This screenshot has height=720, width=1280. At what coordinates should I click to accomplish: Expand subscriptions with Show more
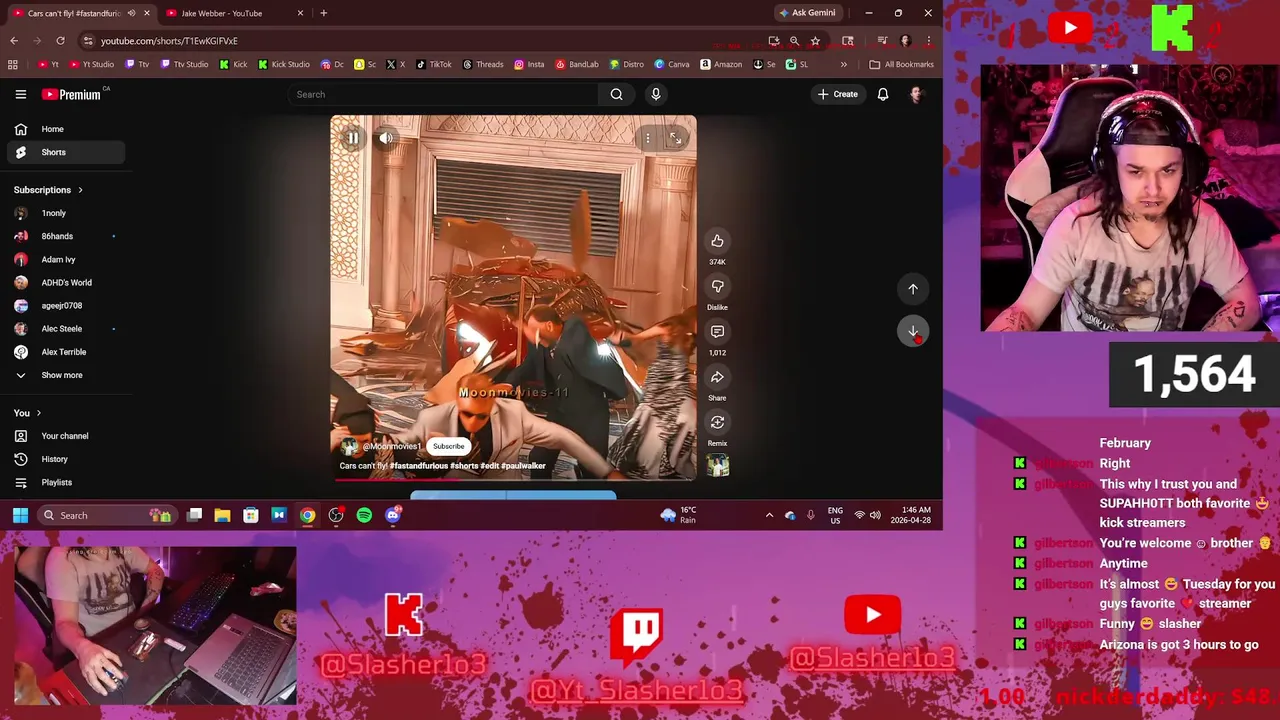coord(66,375)
